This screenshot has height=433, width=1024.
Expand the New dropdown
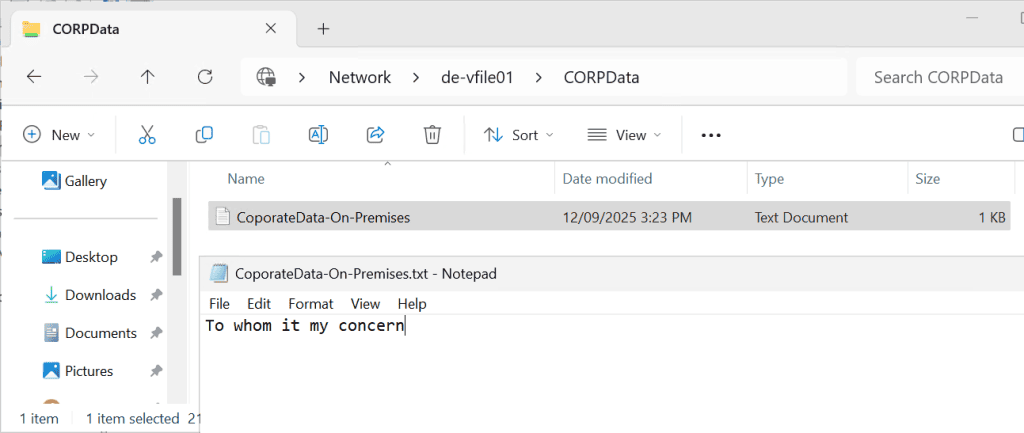(x=59, y=135)
